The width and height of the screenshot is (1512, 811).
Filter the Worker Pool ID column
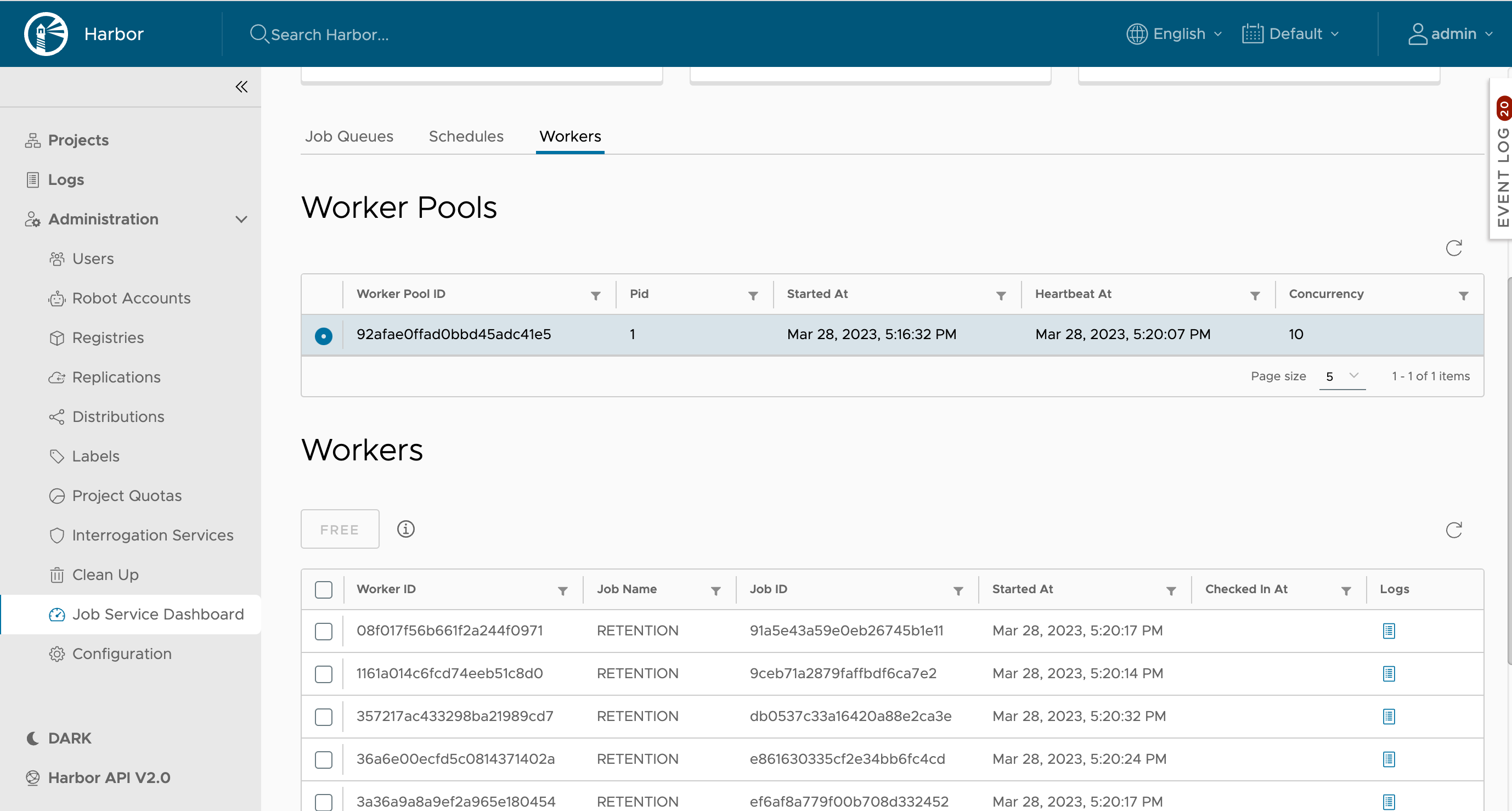pos(595,295)
